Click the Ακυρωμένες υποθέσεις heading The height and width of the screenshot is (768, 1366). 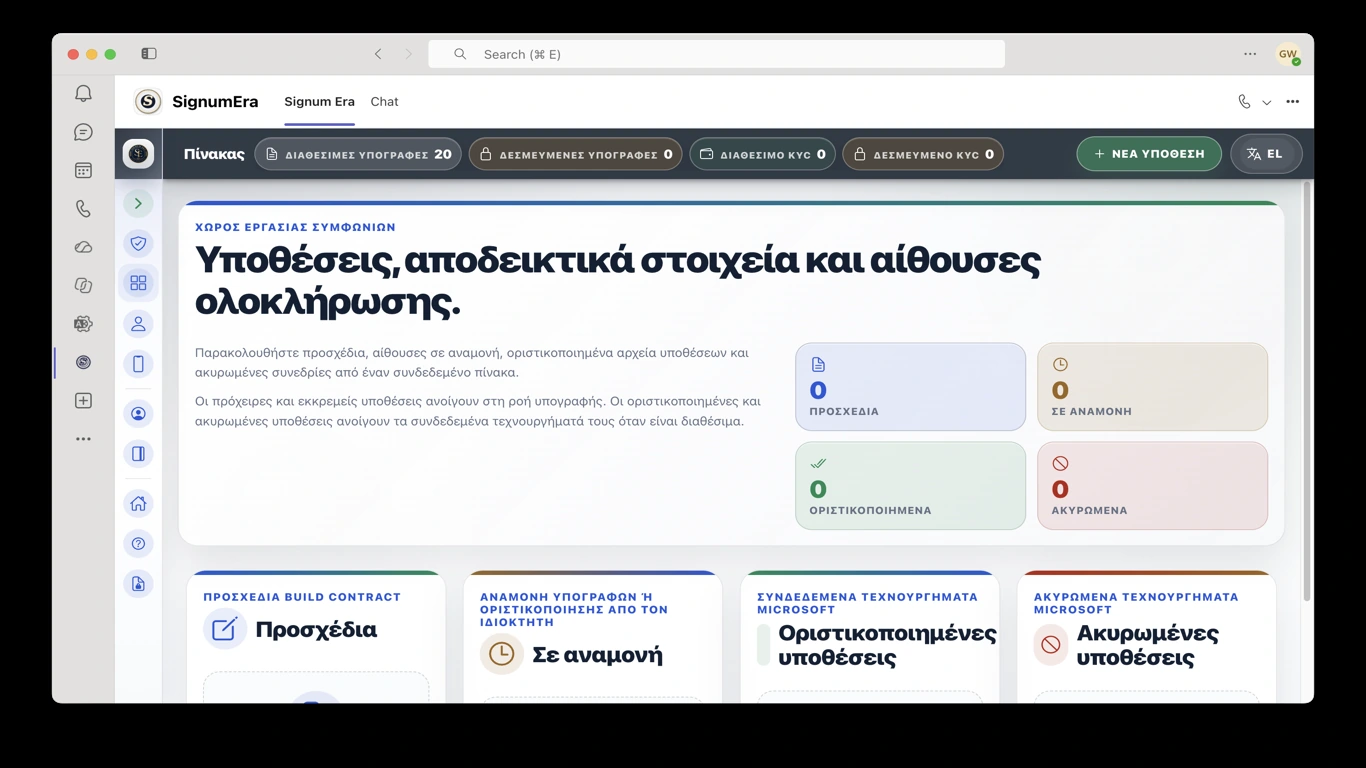(1148, 645)
